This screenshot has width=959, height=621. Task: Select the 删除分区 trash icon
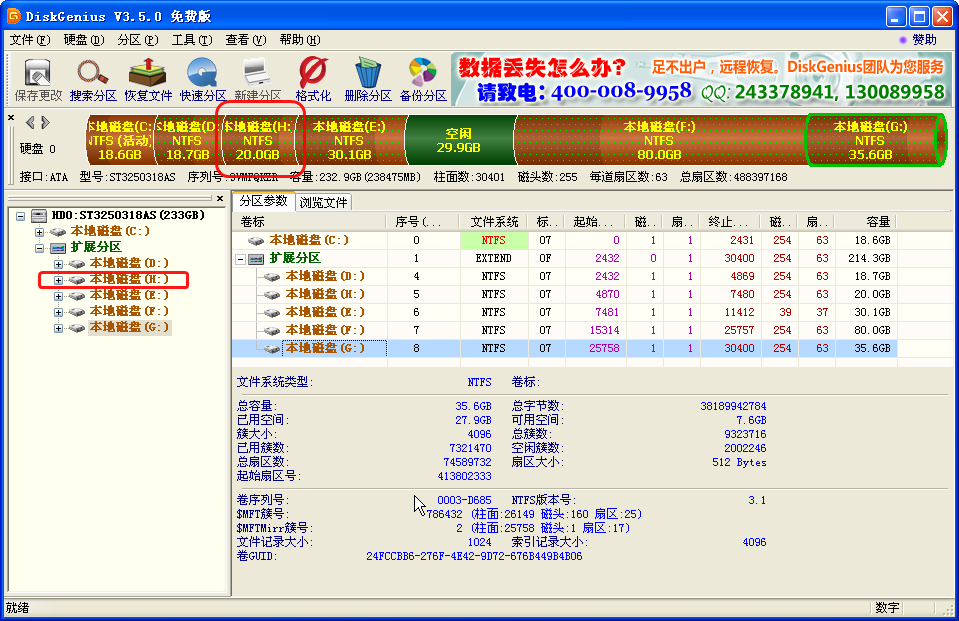click(x=368, y=79)
